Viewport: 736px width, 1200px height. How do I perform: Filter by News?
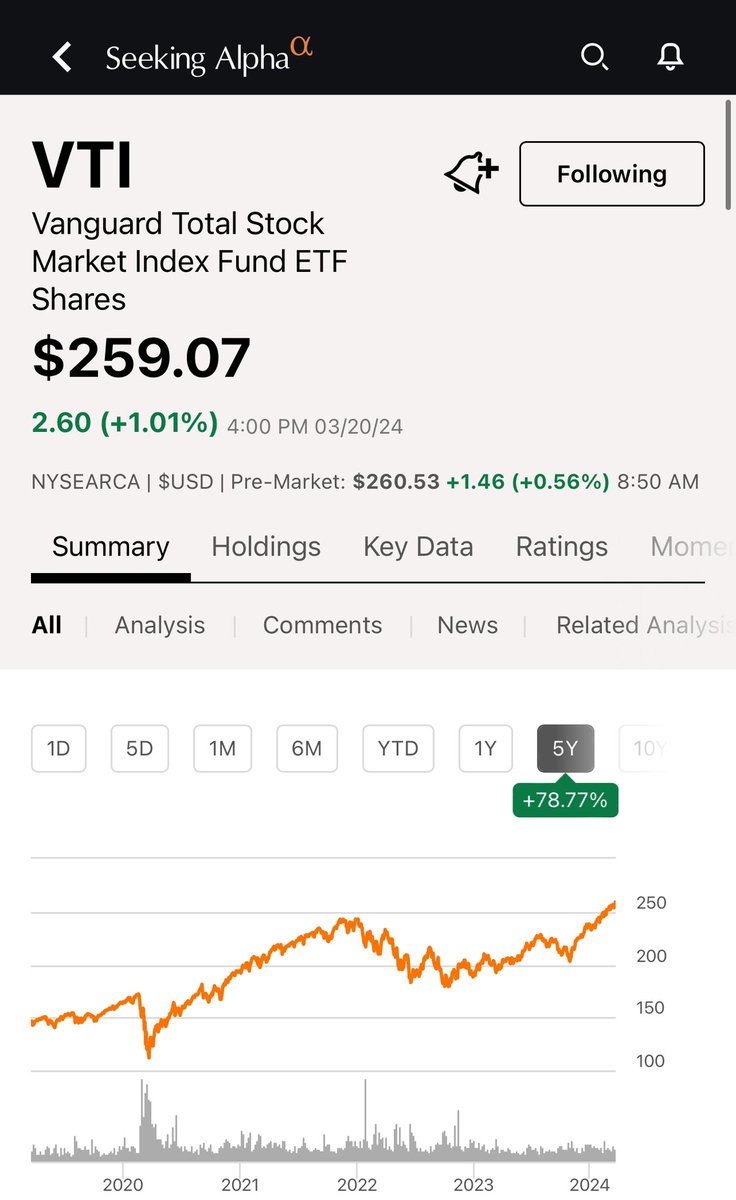467,625
